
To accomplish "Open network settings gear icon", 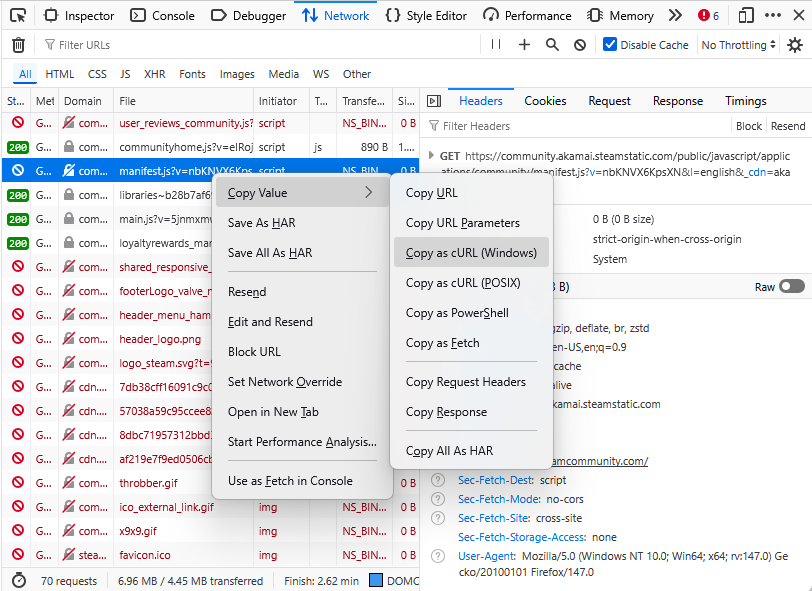I will (x=794, y=45).
